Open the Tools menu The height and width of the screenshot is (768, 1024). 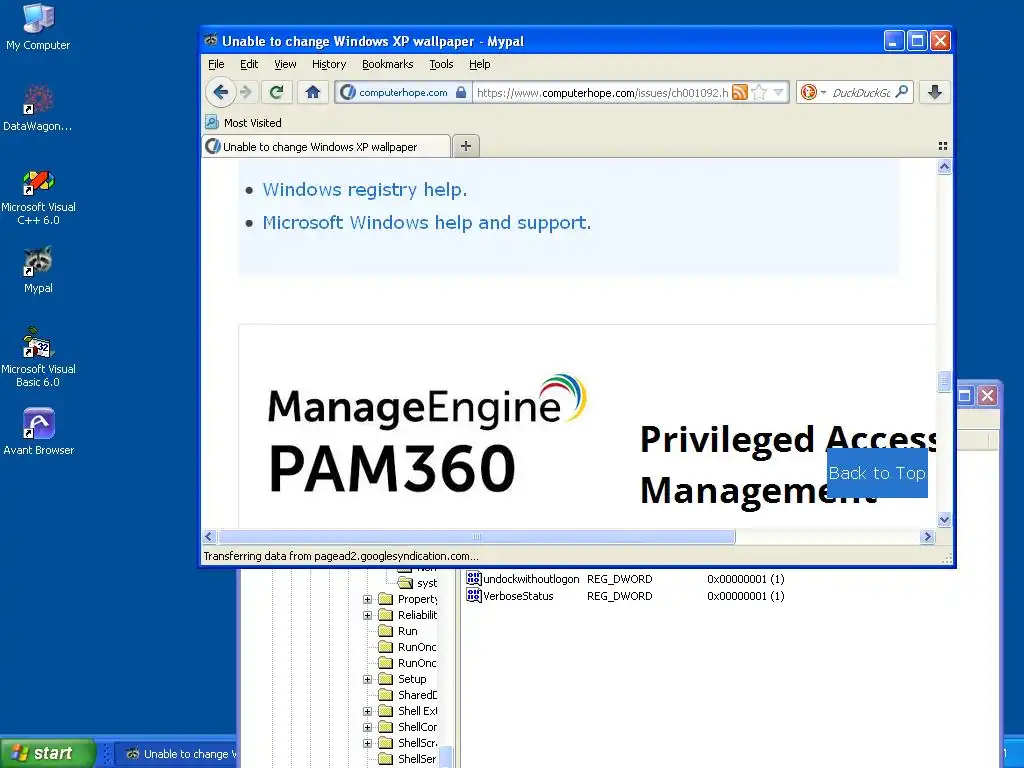[x=441, y=64]
